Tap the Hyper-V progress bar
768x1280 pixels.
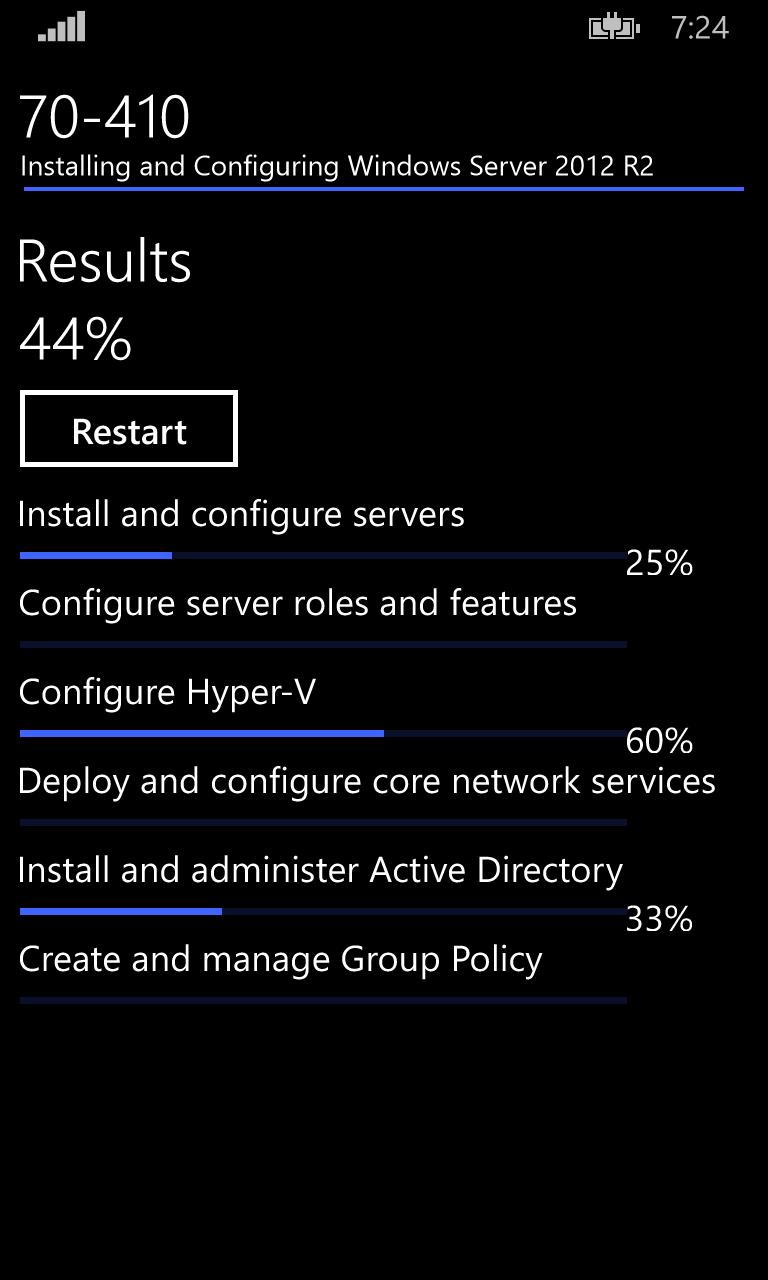click(x=320, y=733)
